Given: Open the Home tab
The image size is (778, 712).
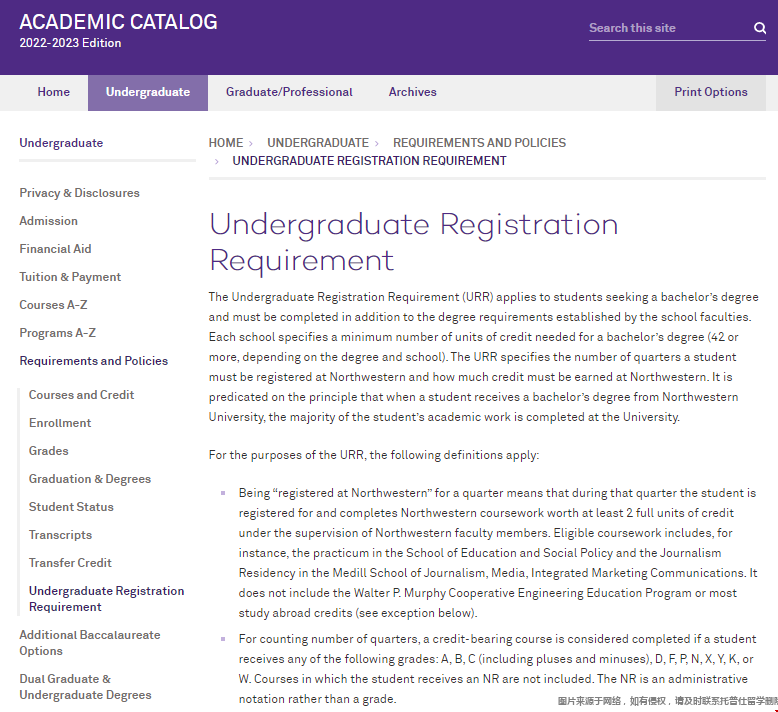Looking at the screenshot, I should [54, 92].
